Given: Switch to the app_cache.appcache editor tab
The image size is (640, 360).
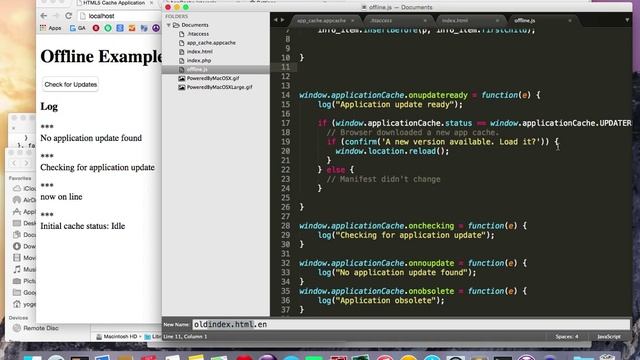Looking at the screenshot, I should point(321,20).
